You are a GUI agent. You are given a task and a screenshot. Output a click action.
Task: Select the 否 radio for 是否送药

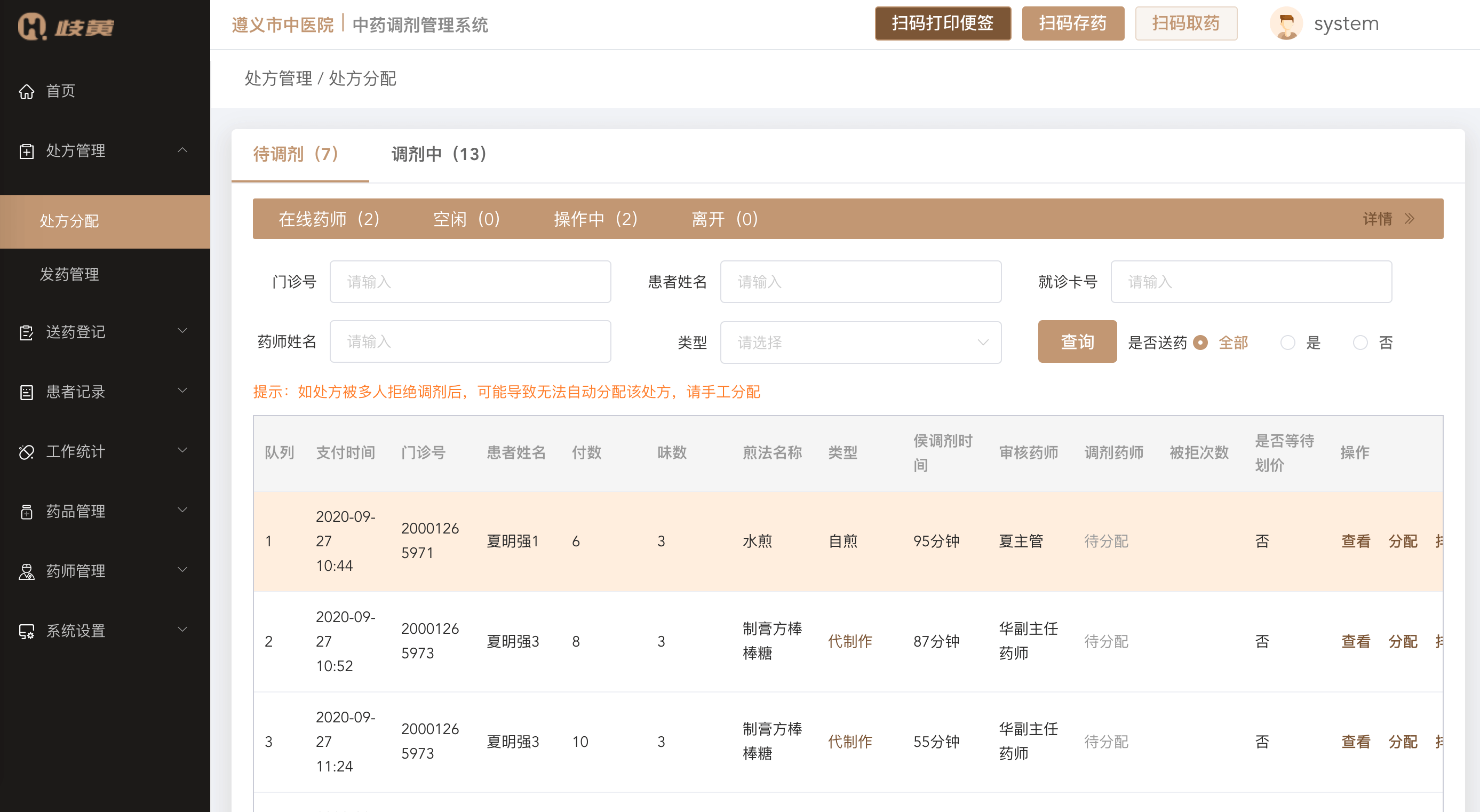pyautogui.click(x=1360, y=343)
